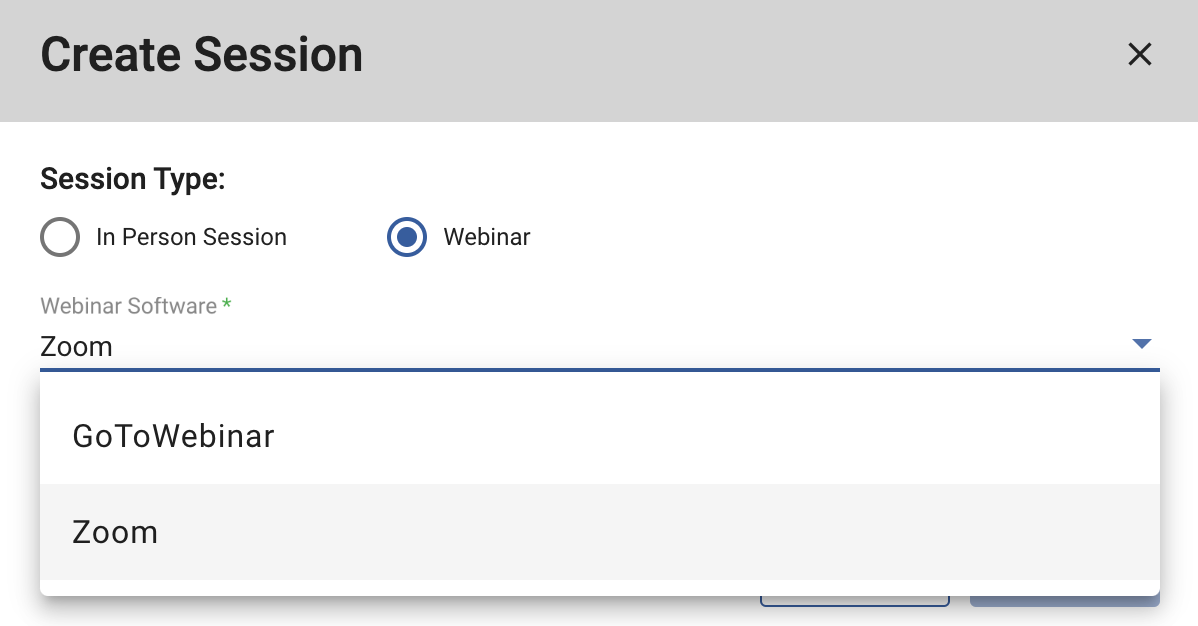Close the Create Session dialog with the X
1198x626 pixels.
coord(1139,54)
